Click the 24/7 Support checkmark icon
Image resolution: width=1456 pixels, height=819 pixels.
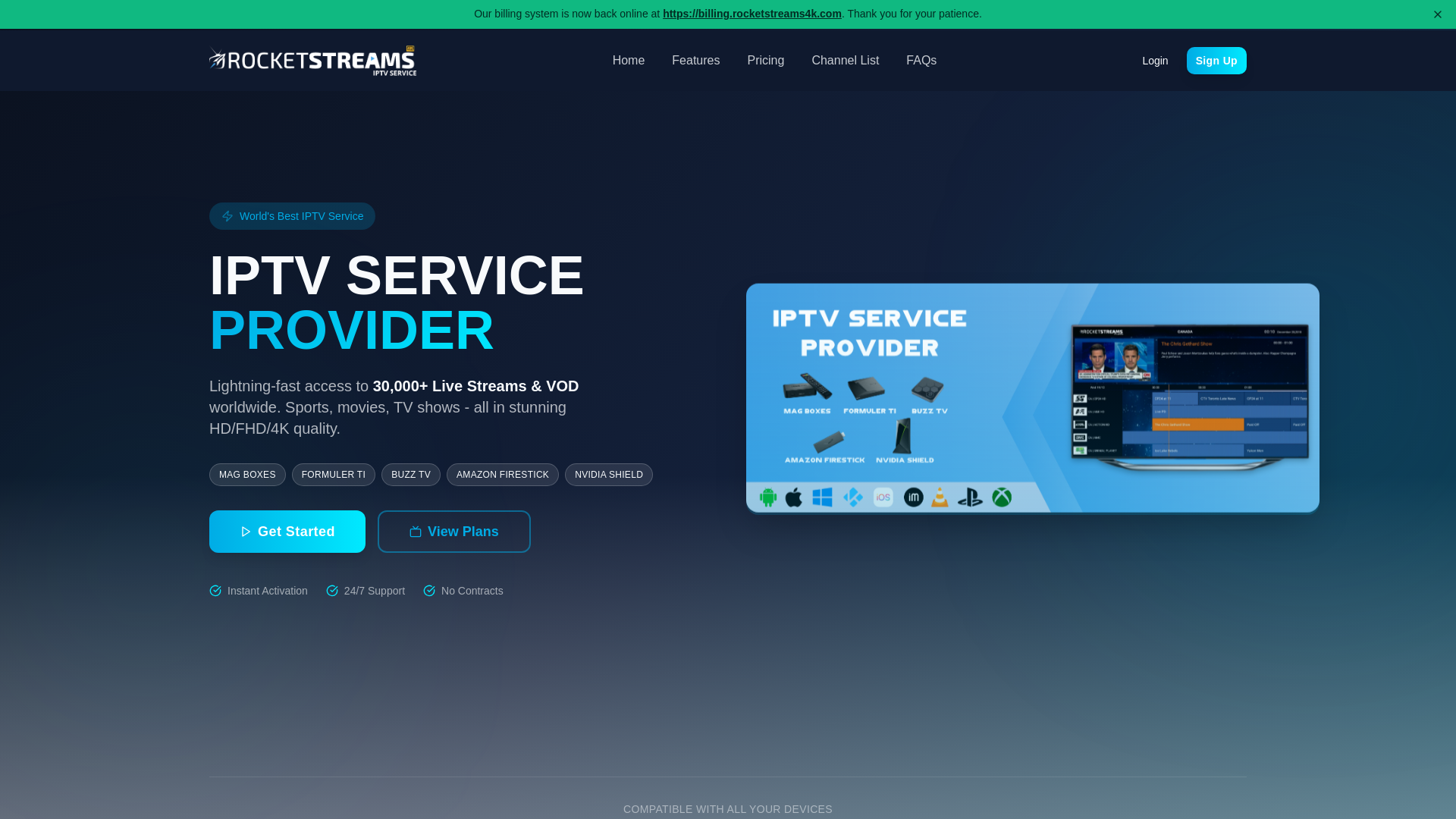click(332, 591)
